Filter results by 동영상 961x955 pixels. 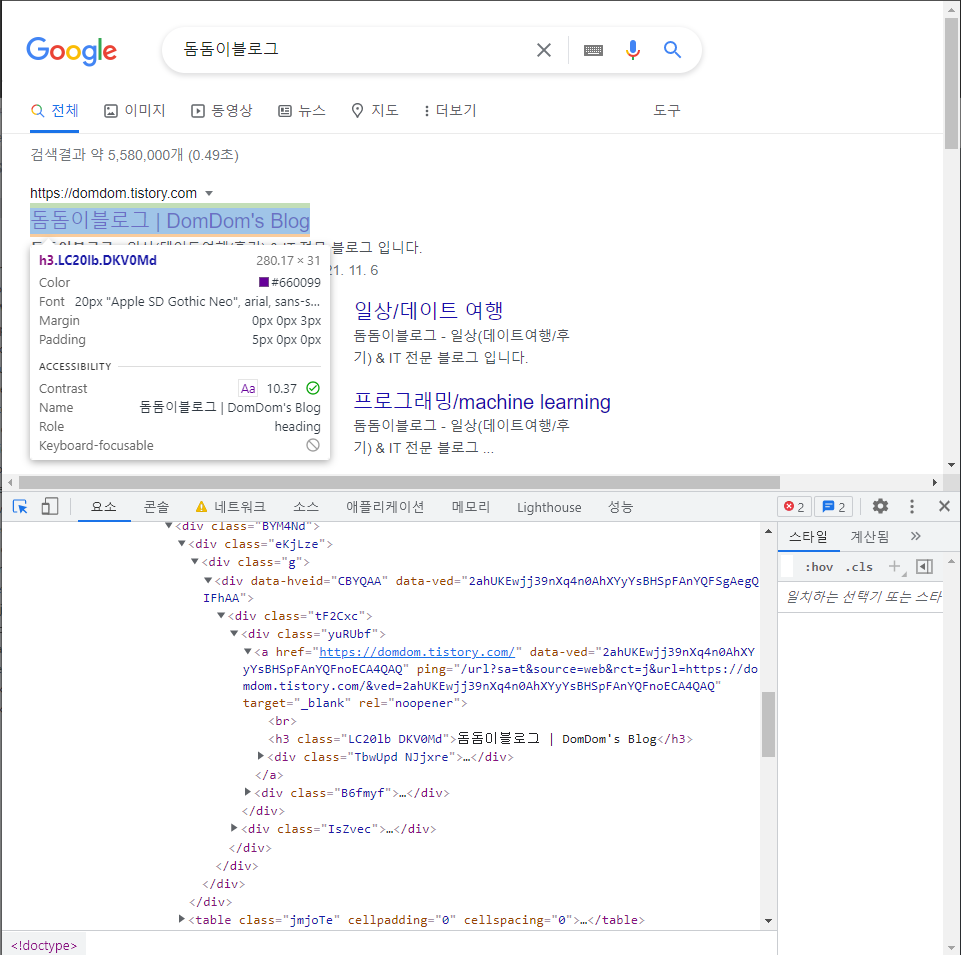pyautogui.click(x=221, y=110)
